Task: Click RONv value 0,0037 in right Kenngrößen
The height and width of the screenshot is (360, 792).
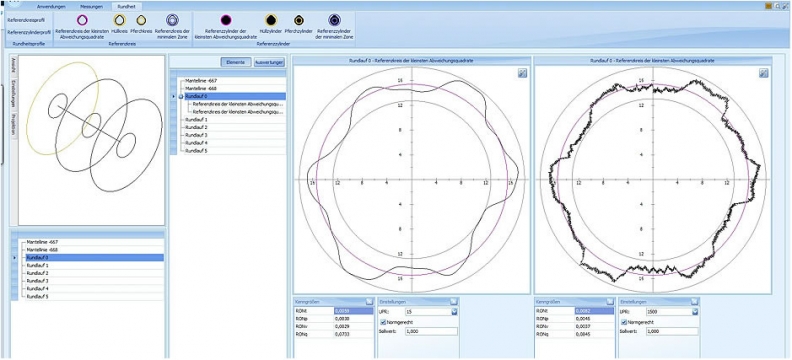Action: [x=594, y=327]
